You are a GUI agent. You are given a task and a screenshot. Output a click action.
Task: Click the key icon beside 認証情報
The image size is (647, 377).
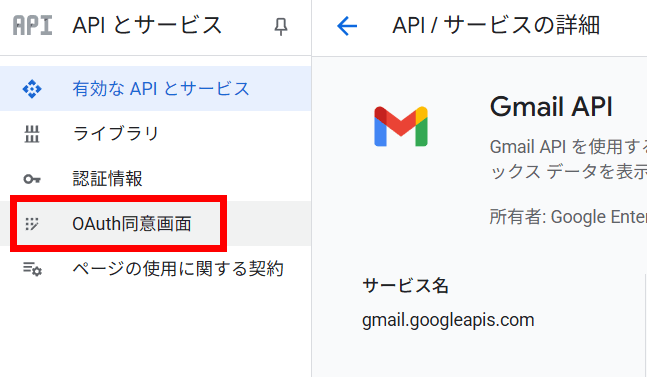coord(32,179)
